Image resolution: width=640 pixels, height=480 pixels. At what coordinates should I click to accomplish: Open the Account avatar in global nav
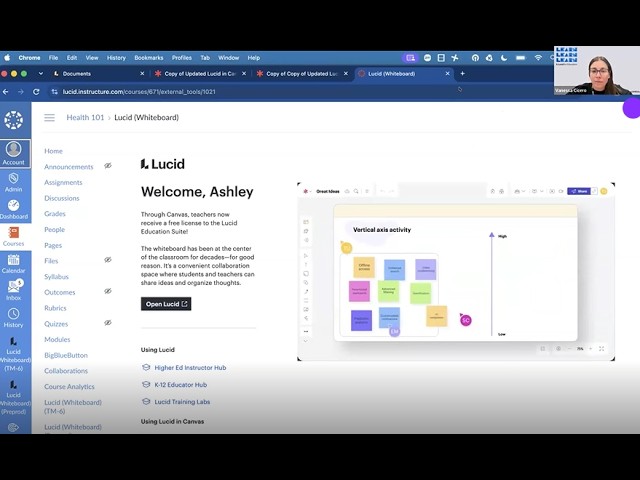tap(13, 153)
